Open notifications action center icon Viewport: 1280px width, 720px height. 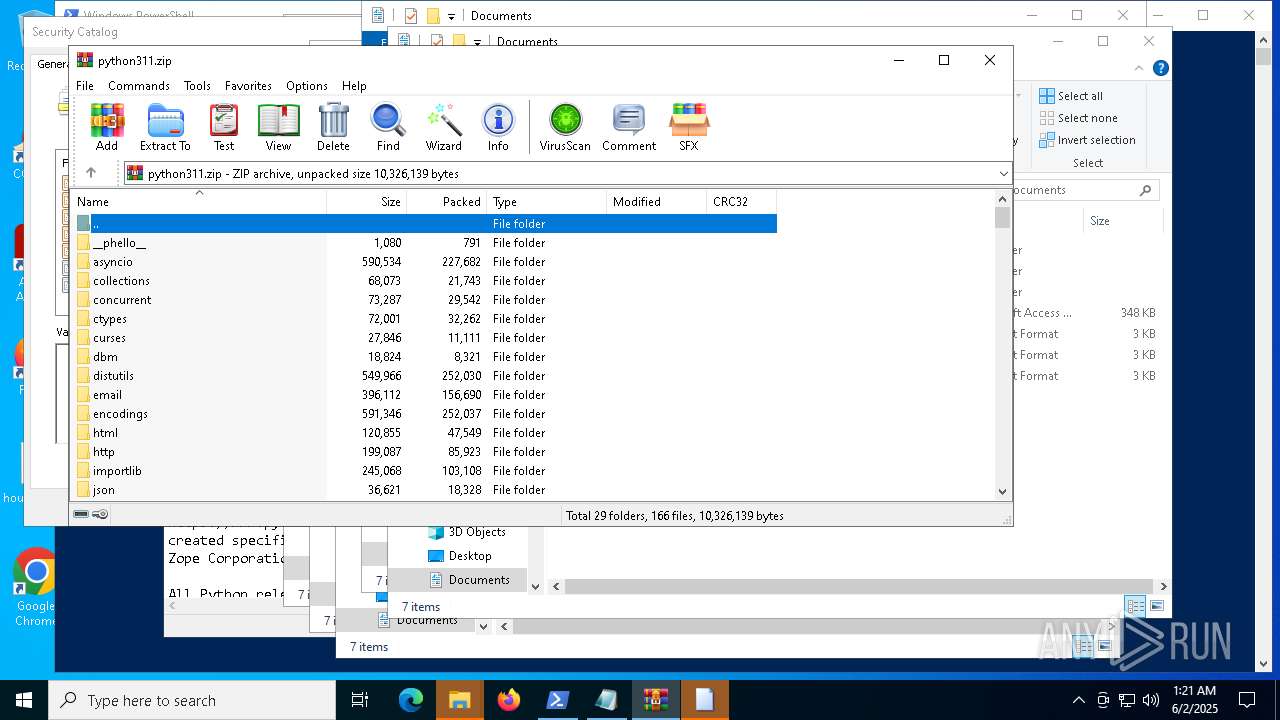click(1247, 700)
